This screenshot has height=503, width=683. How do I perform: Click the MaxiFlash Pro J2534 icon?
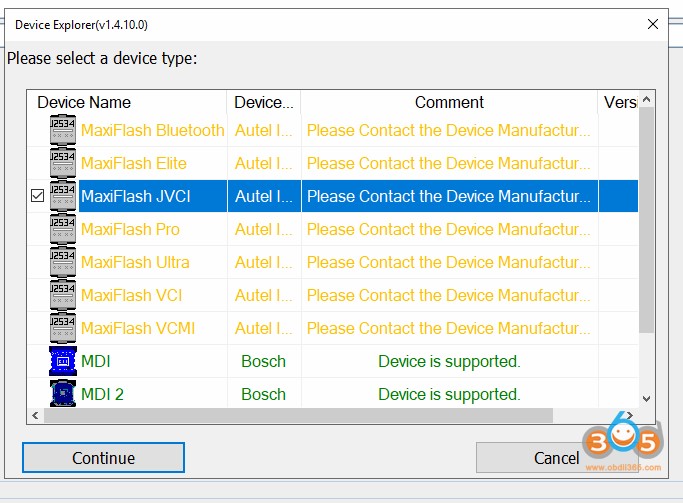(63, 229)
